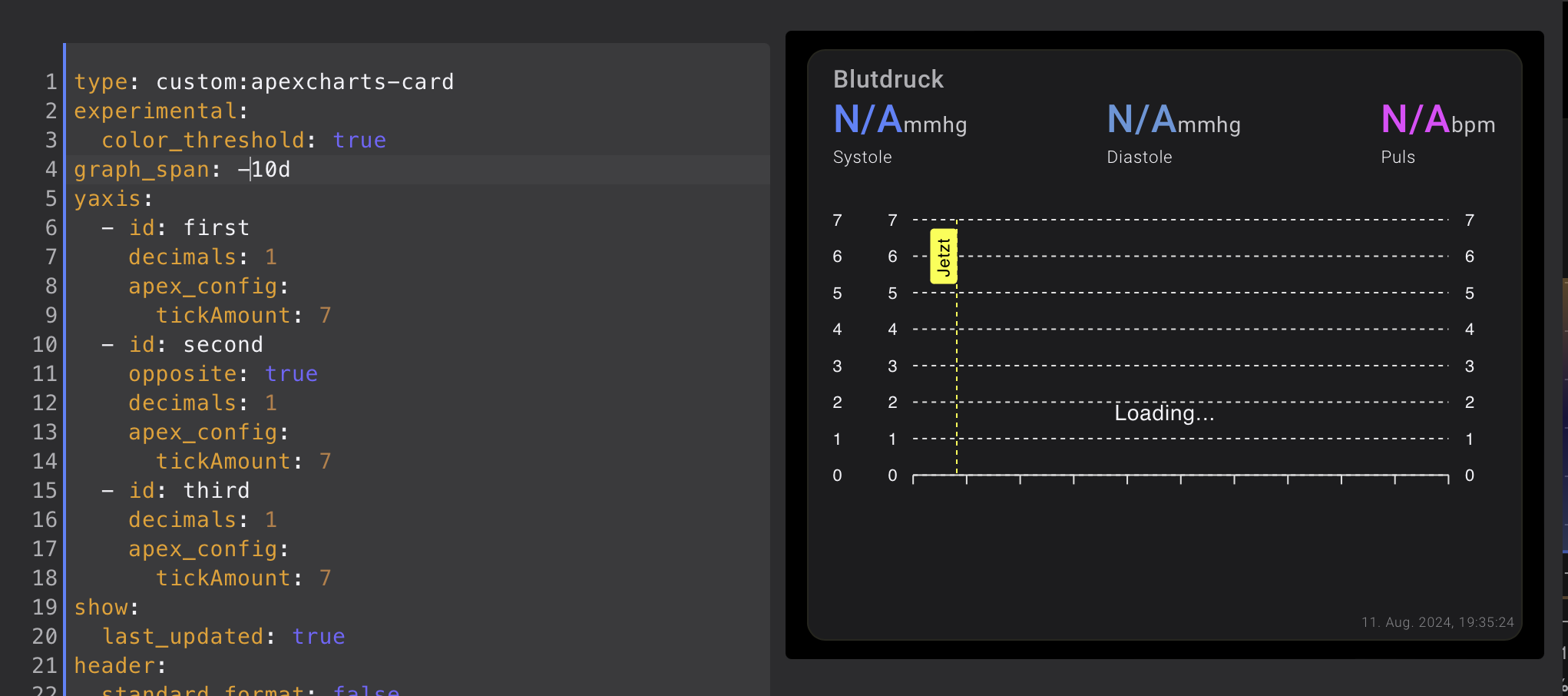Click the id value 'first' in yaxis
Viewport: 1568px width, 696px height.
(x=216, y=228)
